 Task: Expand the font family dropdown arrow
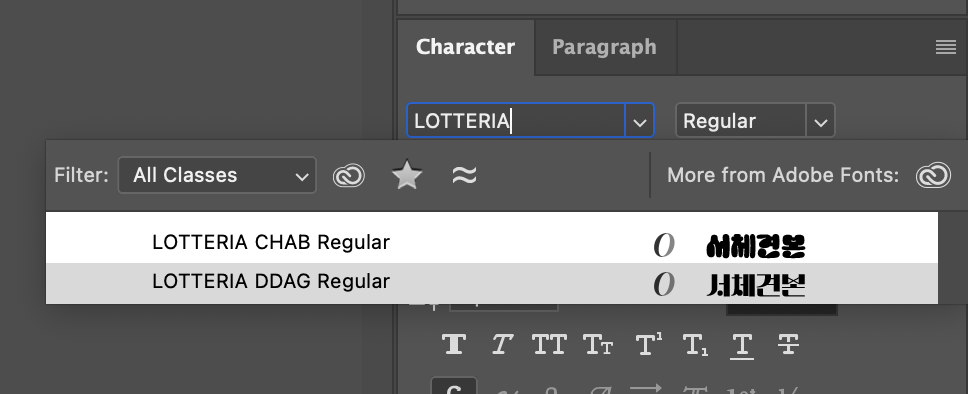click(640, 120)
